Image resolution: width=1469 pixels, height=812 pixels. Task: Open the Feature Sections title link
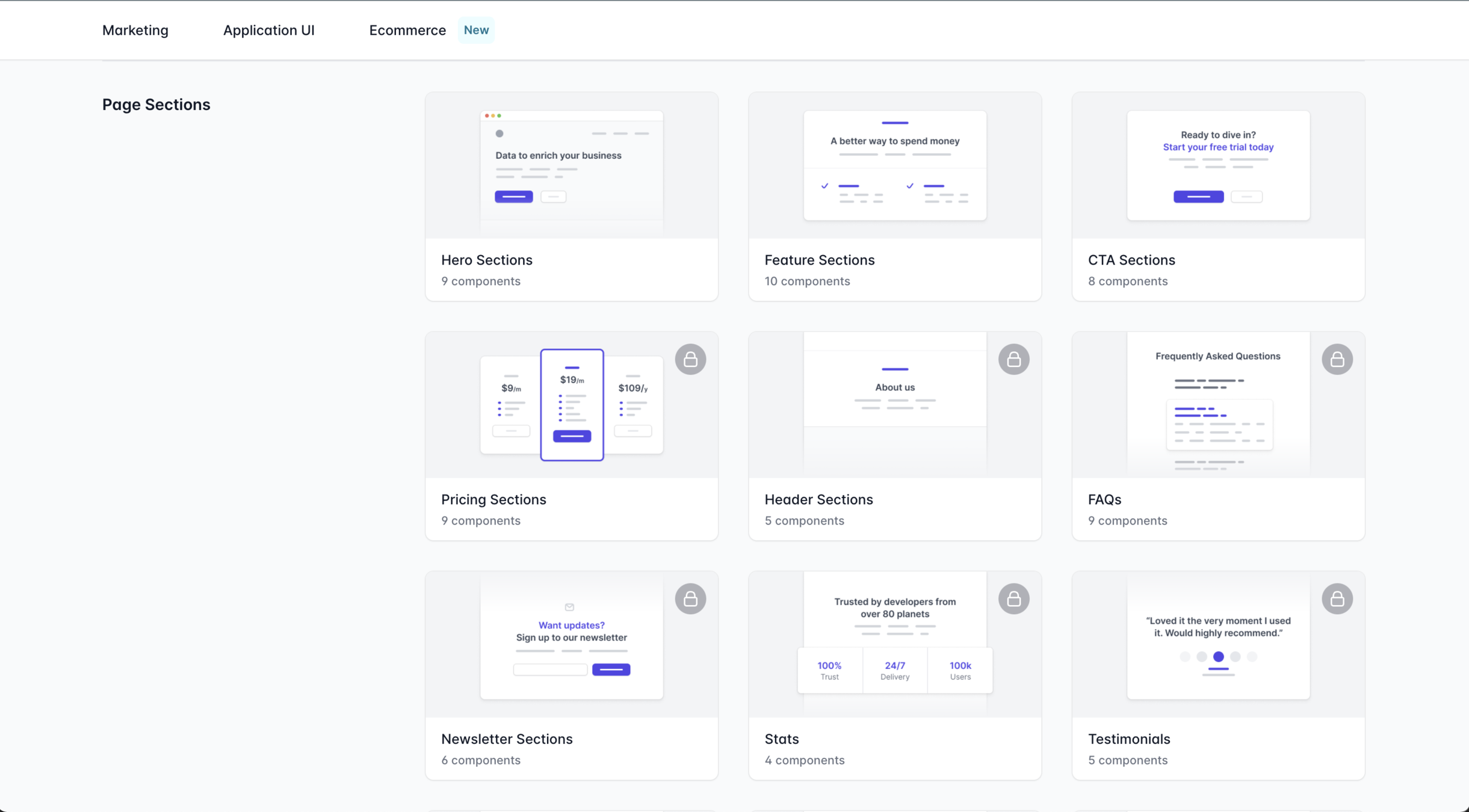[x=819, y=260]
